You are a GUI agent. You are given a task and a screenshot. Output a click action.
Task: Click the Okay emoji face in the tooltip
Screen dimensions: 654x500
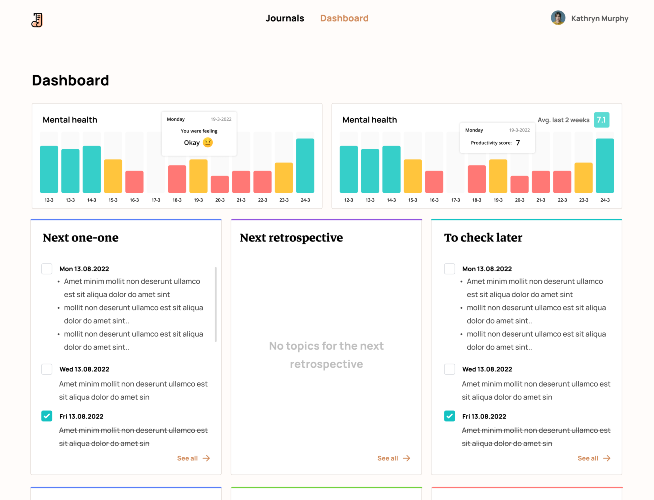[x=208, y=143]
